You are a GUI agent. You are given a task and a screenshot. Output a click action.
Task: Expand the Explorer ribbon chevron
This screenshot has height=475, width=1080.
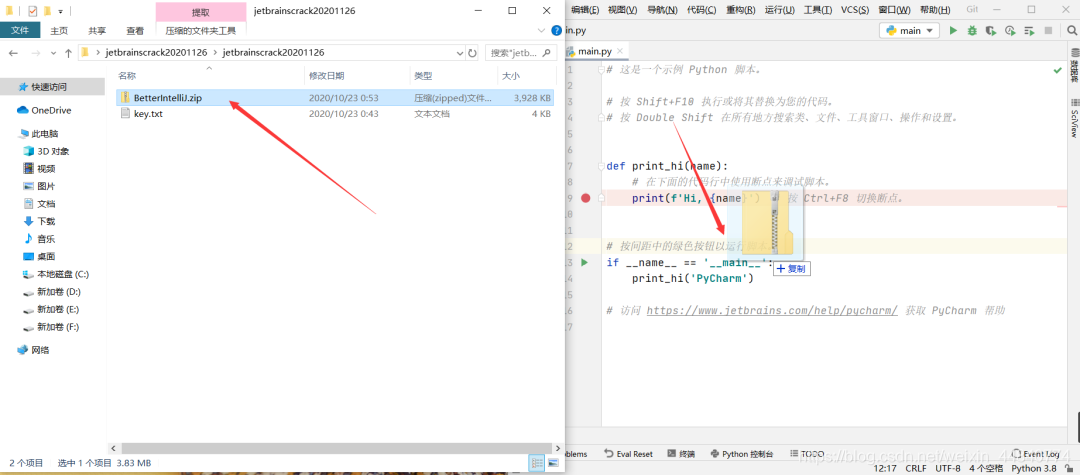click(541, 31)
